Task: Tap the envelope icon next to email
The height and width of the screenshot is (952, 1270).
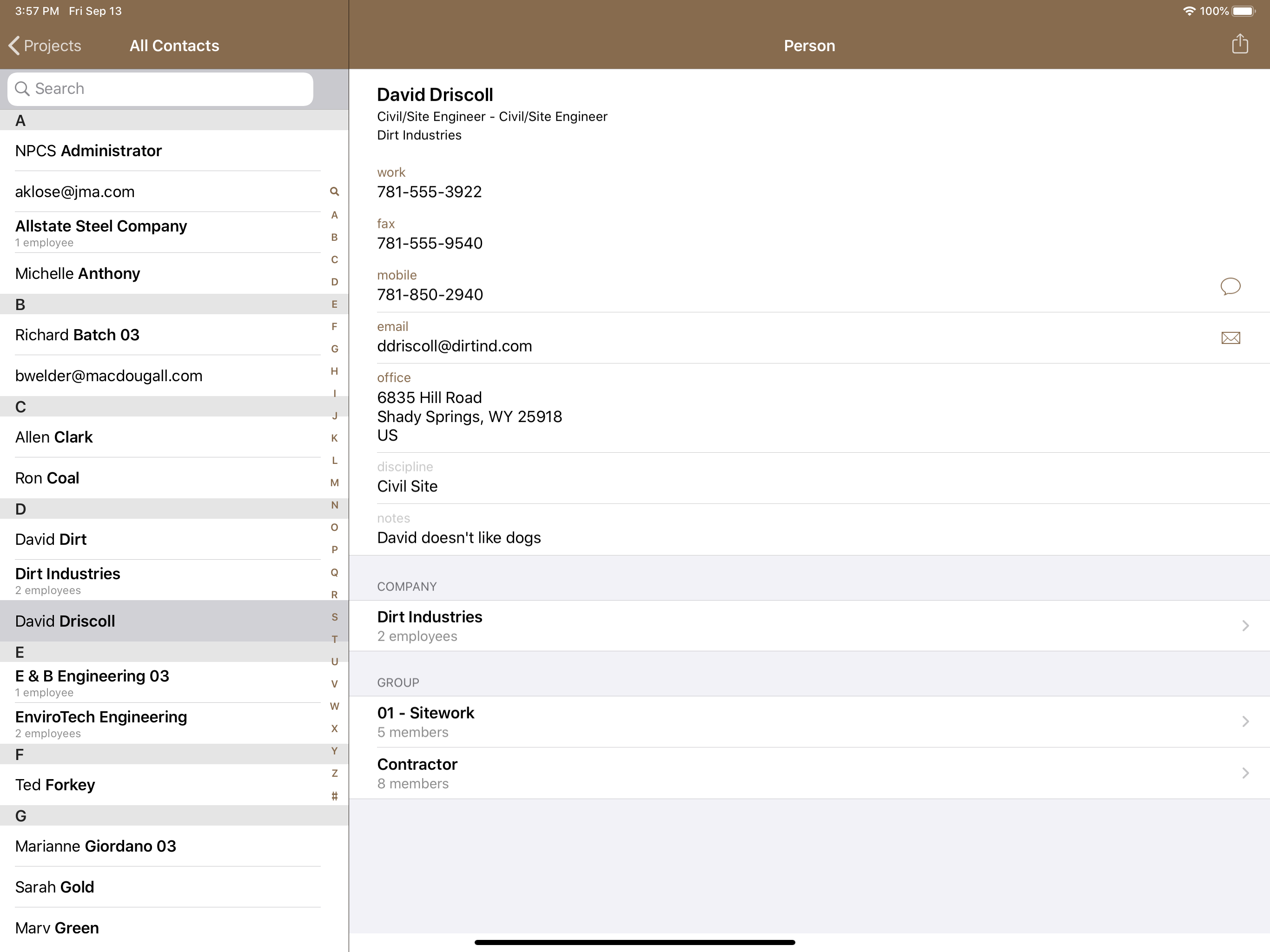Action: pyautogui.click(x=1230, y=337)
